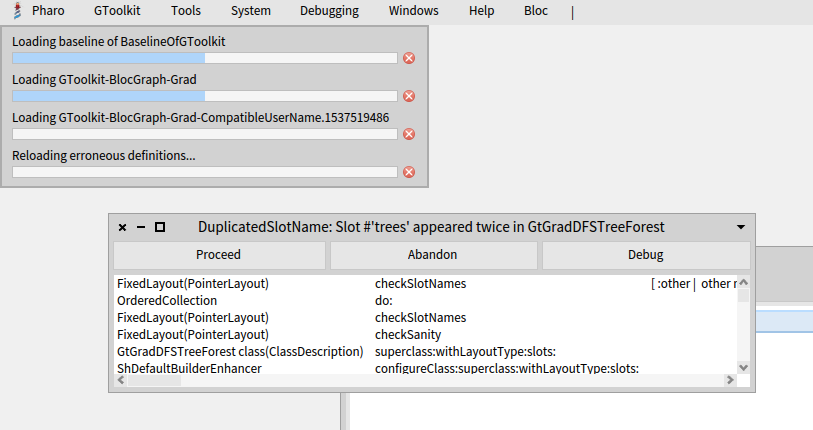
Task: Open the Bloc menu
Action: (536, 11)
